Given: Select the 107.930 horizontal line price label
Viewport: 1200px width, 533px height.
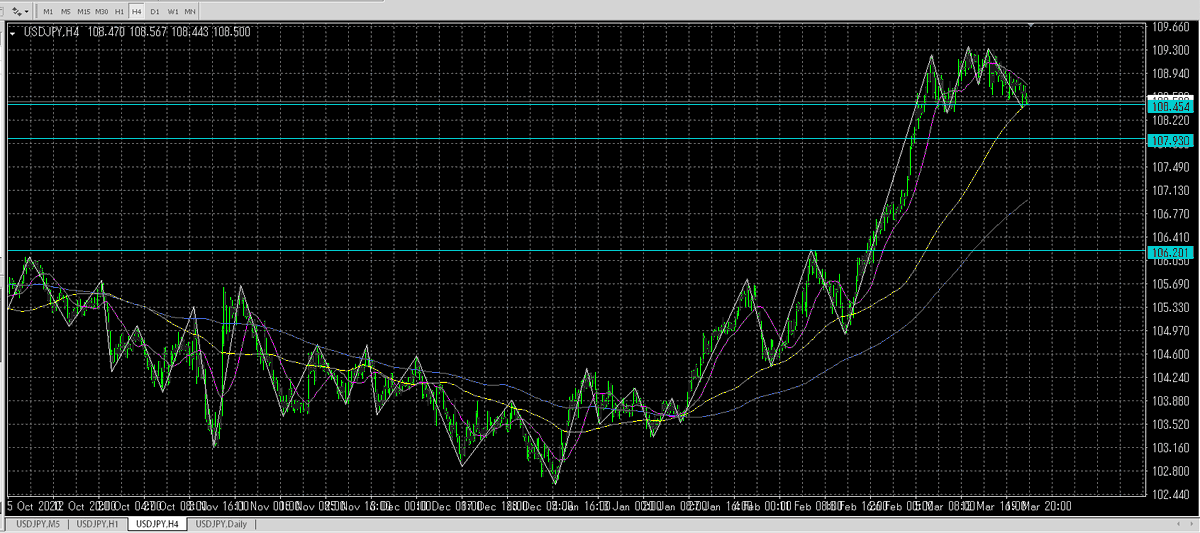Looking at the screenshot, I should pyautogui.click(x=1170, y=141).
